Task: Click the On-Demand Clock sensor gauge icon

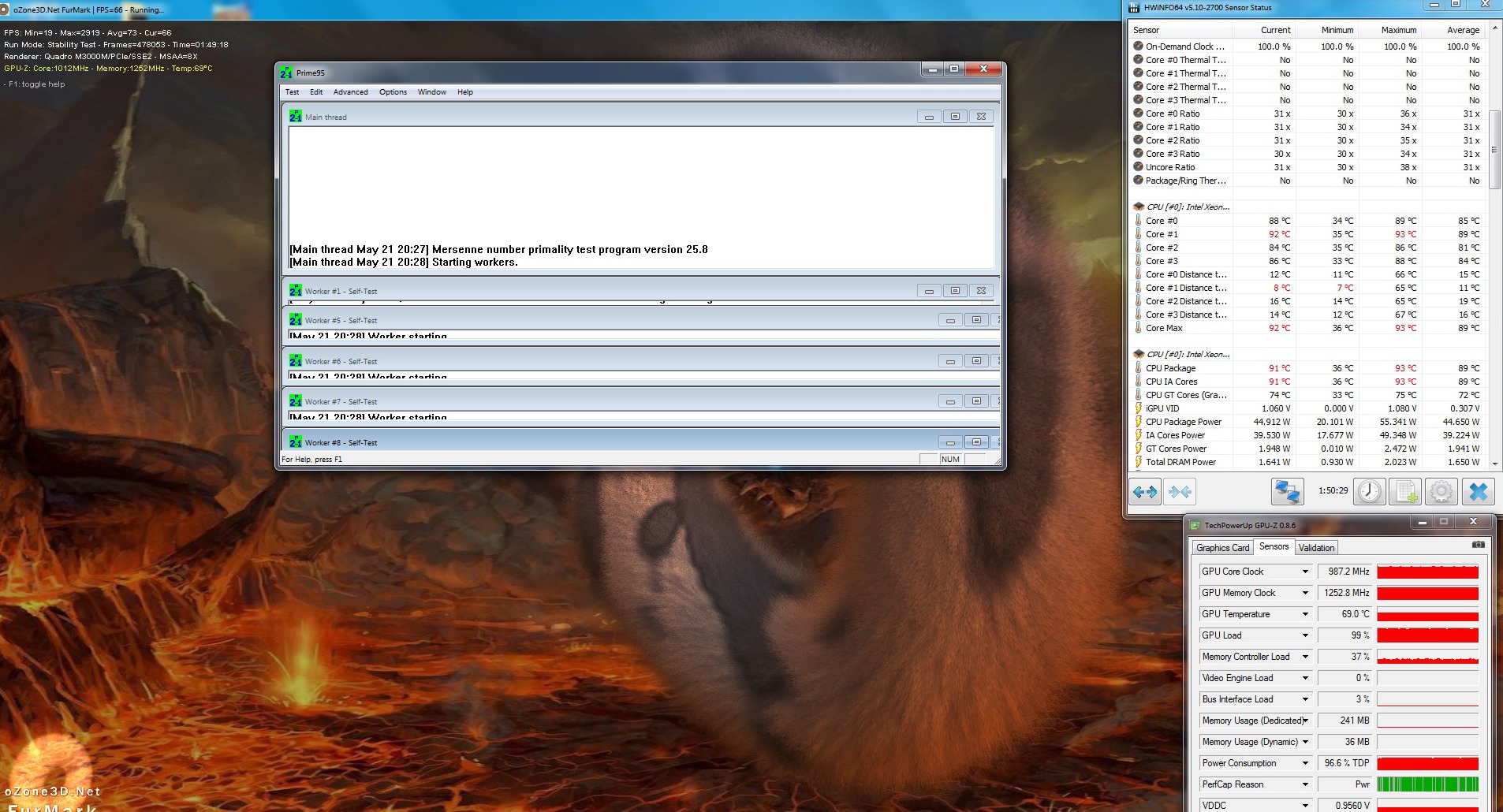Action: (1138, 47)
